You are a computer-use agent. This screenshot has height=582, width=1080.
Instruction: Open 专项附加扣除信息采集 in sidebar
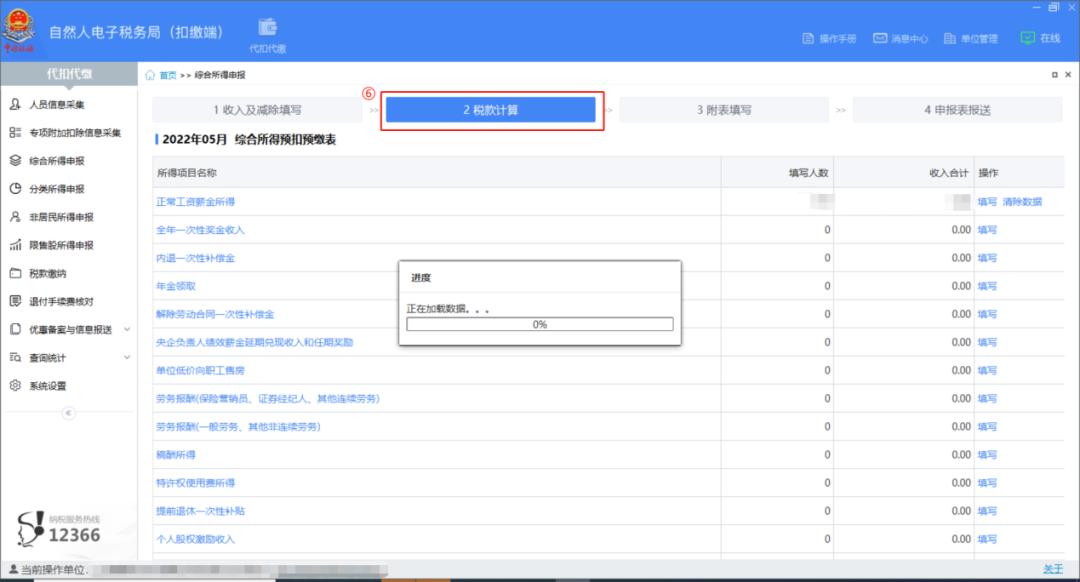(x=74, y=133)
